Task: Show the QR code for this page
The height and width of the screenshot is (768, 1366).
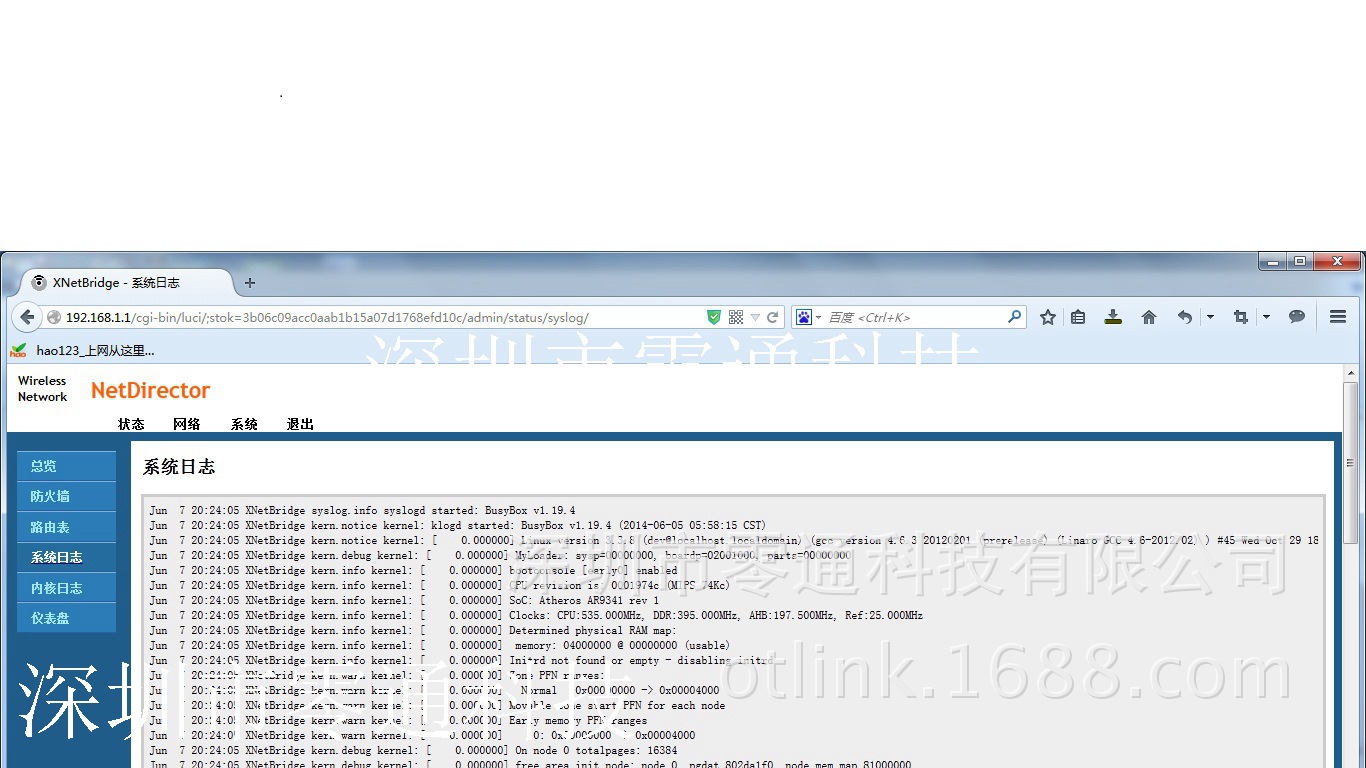Action: (x=736, y=317)
